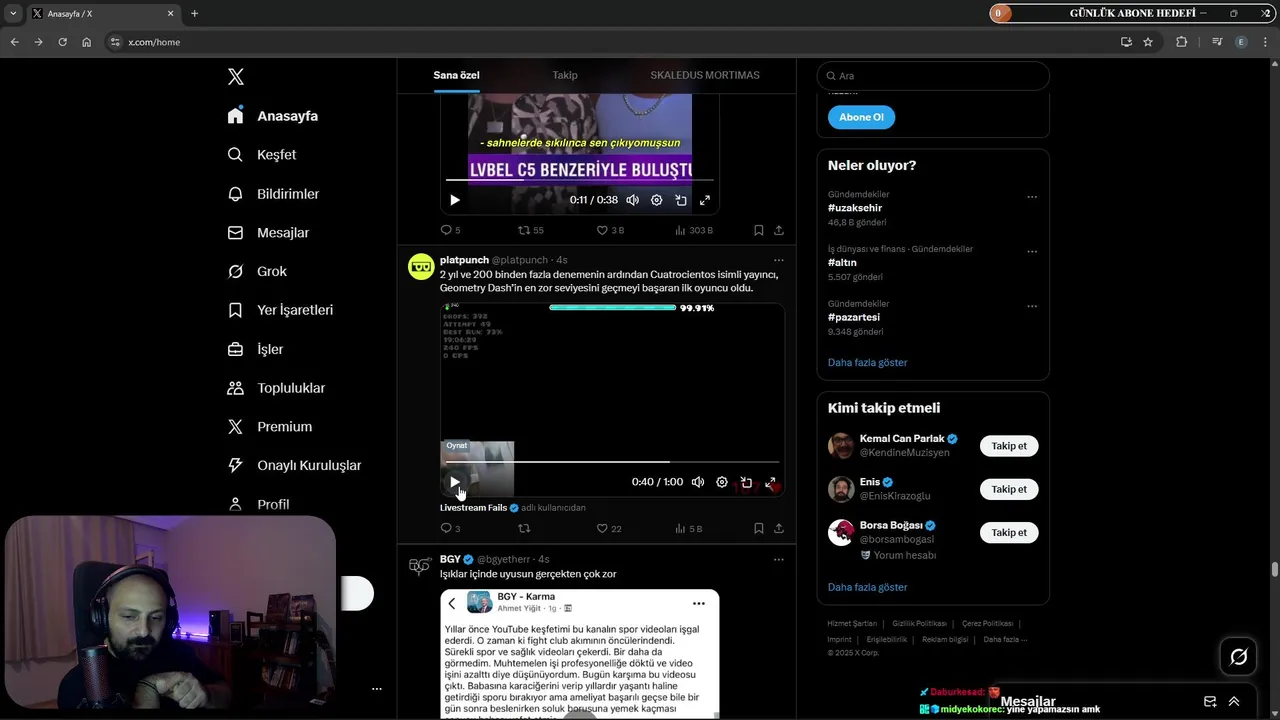Seek on the LVBEL C5 video progress bar

pos(580,180)
